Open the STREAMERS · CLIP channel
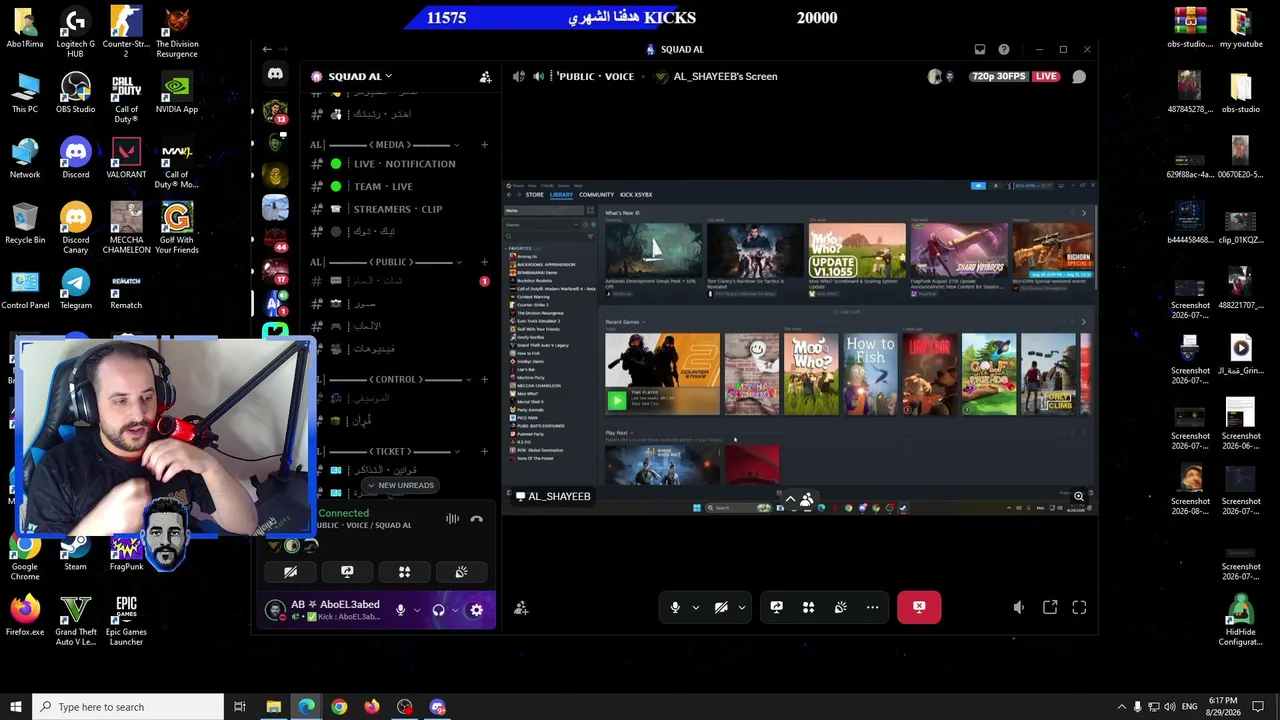Viewport: 1280px width, 720px height. pyautogui.click(x=396, y=209)
